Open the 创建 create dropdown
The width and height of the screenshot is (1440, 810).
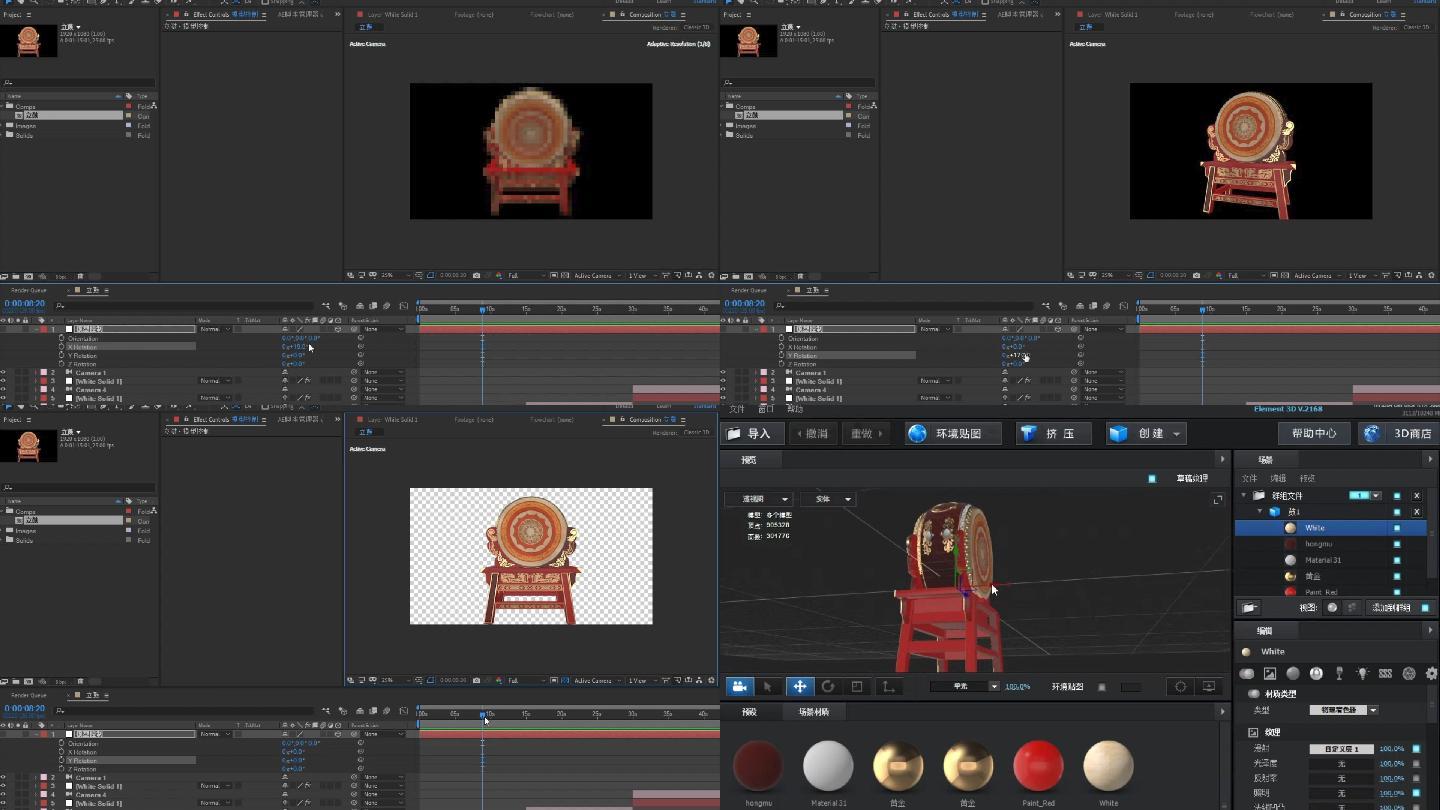click(x=1146, y=433)
